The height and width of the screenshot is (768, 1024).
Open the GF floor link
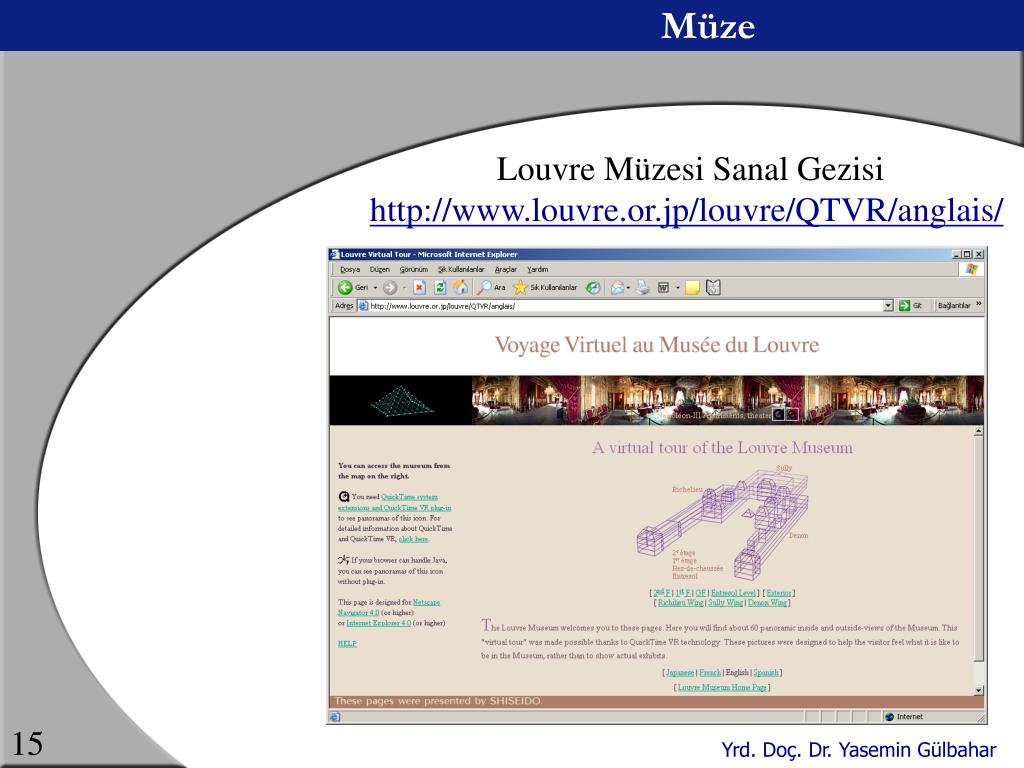(x=701, y=592)
